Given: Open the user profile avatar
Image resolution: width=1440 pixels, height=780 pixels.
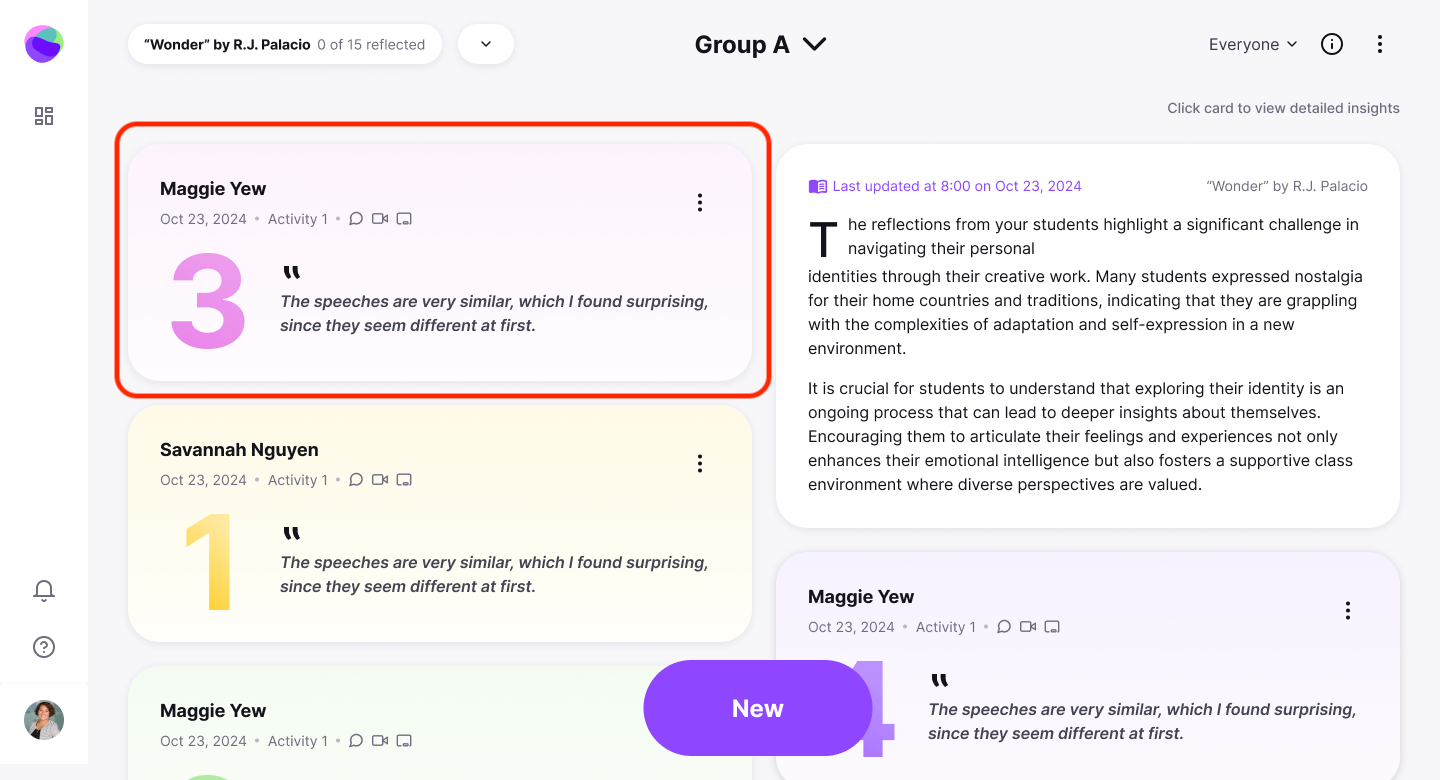Looking at the screenshot, I should (44, 720).
